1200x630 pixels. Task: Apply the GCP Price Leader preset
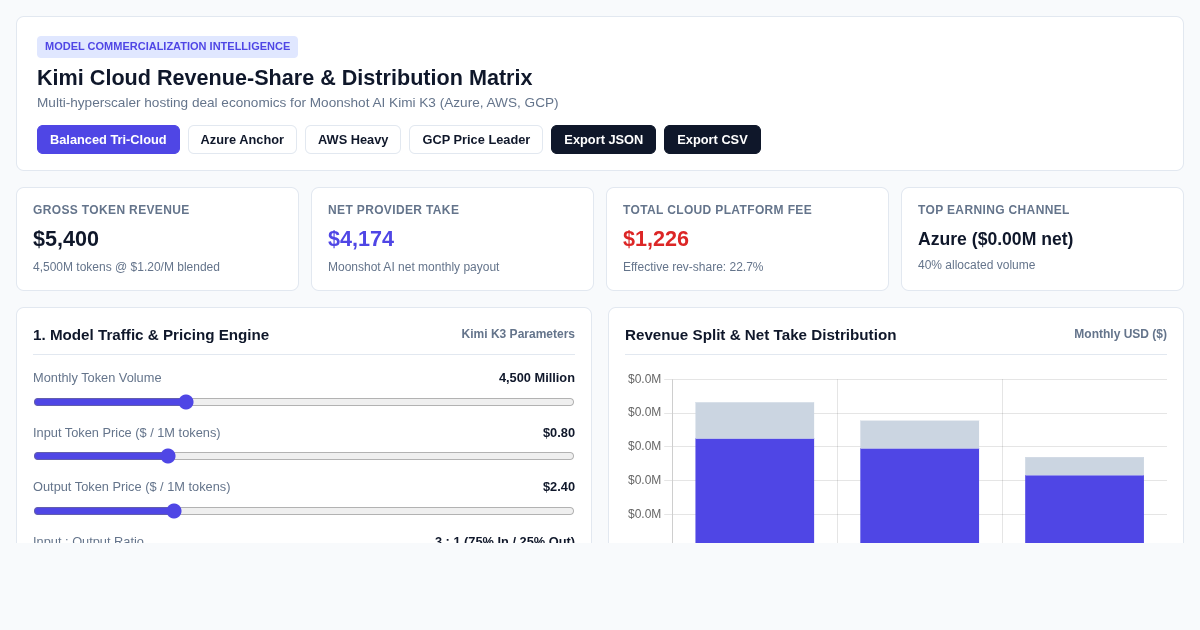(476, 140)
